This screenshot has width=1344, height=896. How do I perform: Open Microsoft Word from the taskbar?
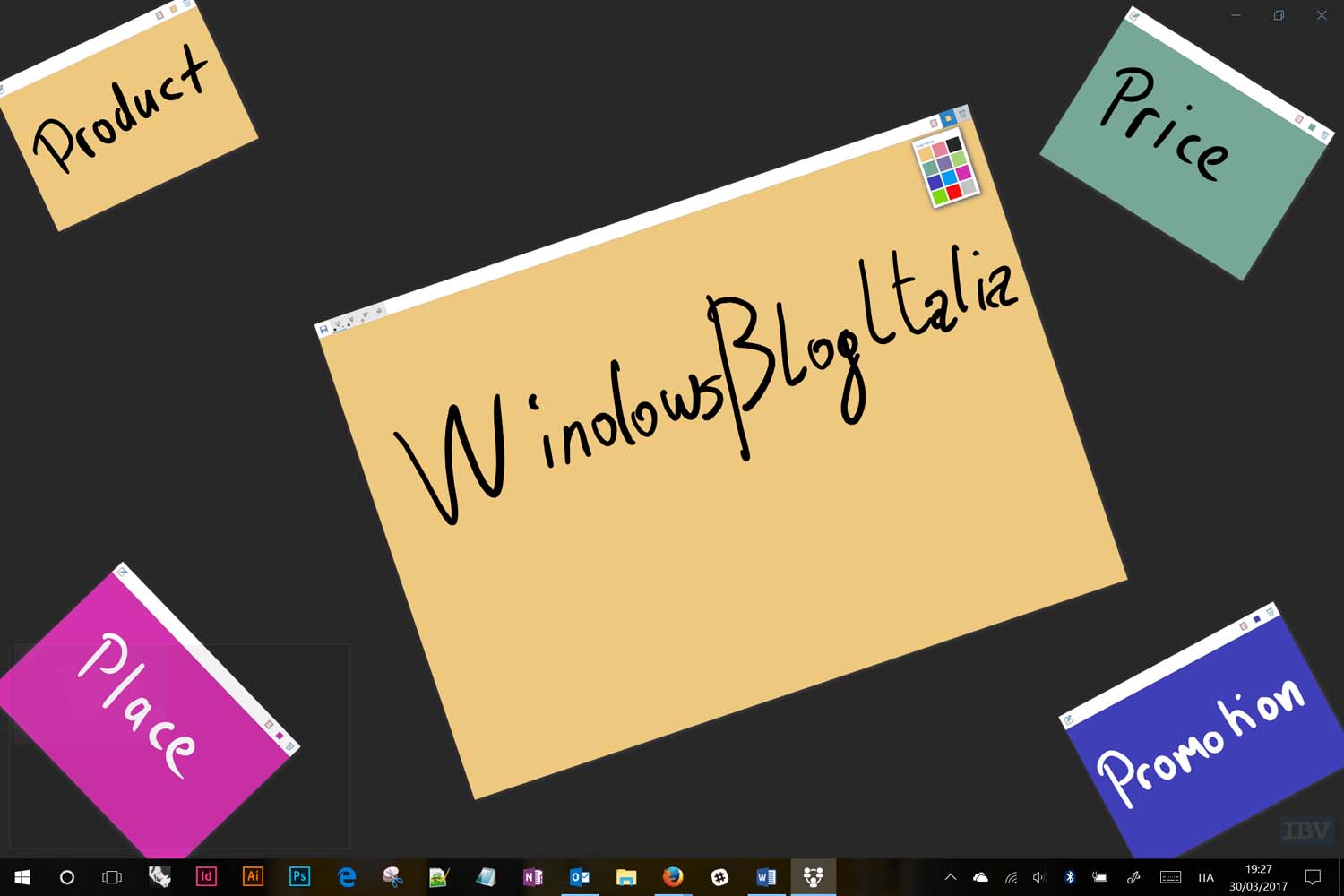[x=766, y=876]
